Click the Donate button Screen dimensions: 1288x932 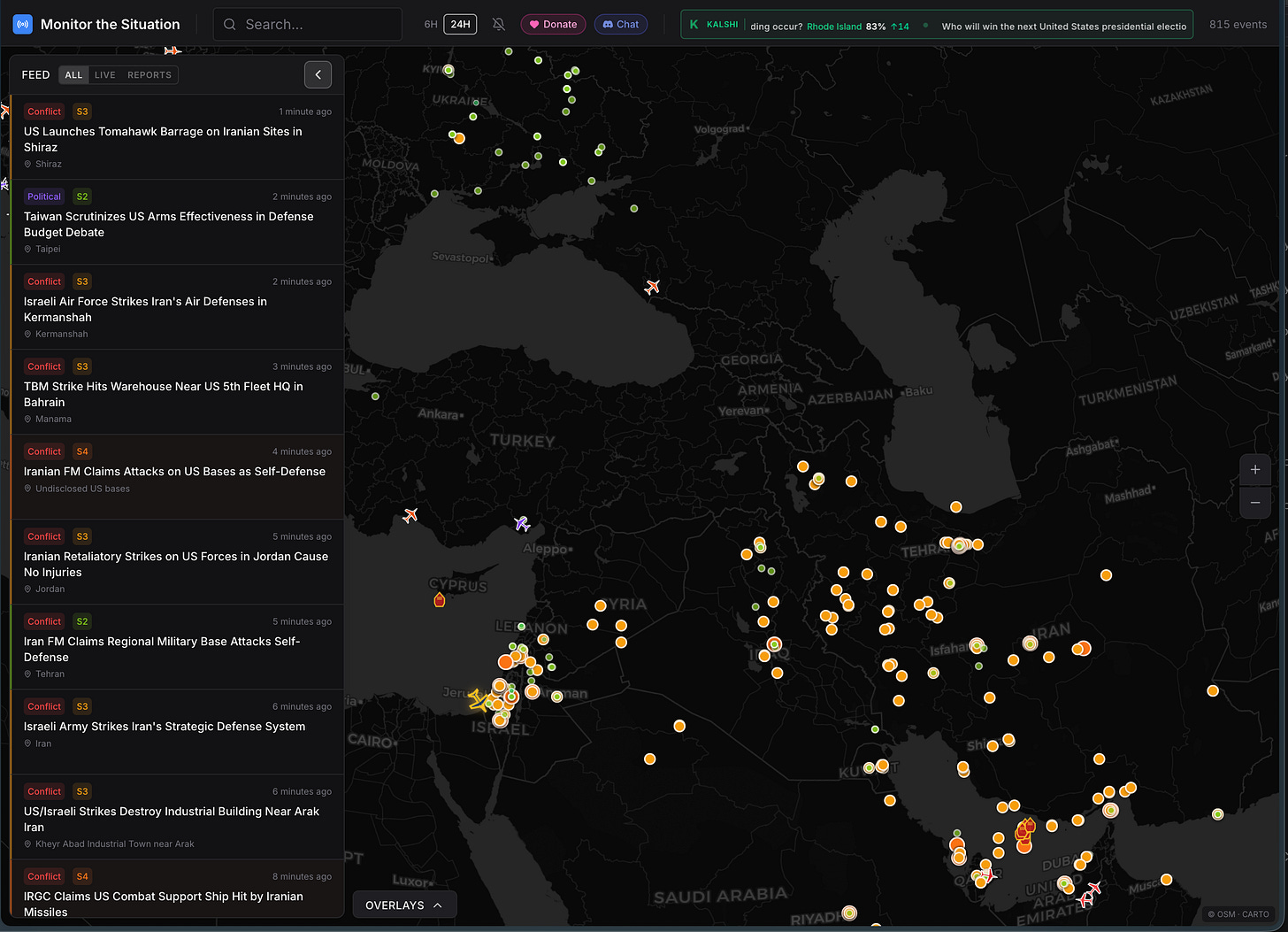coord(553,25)
